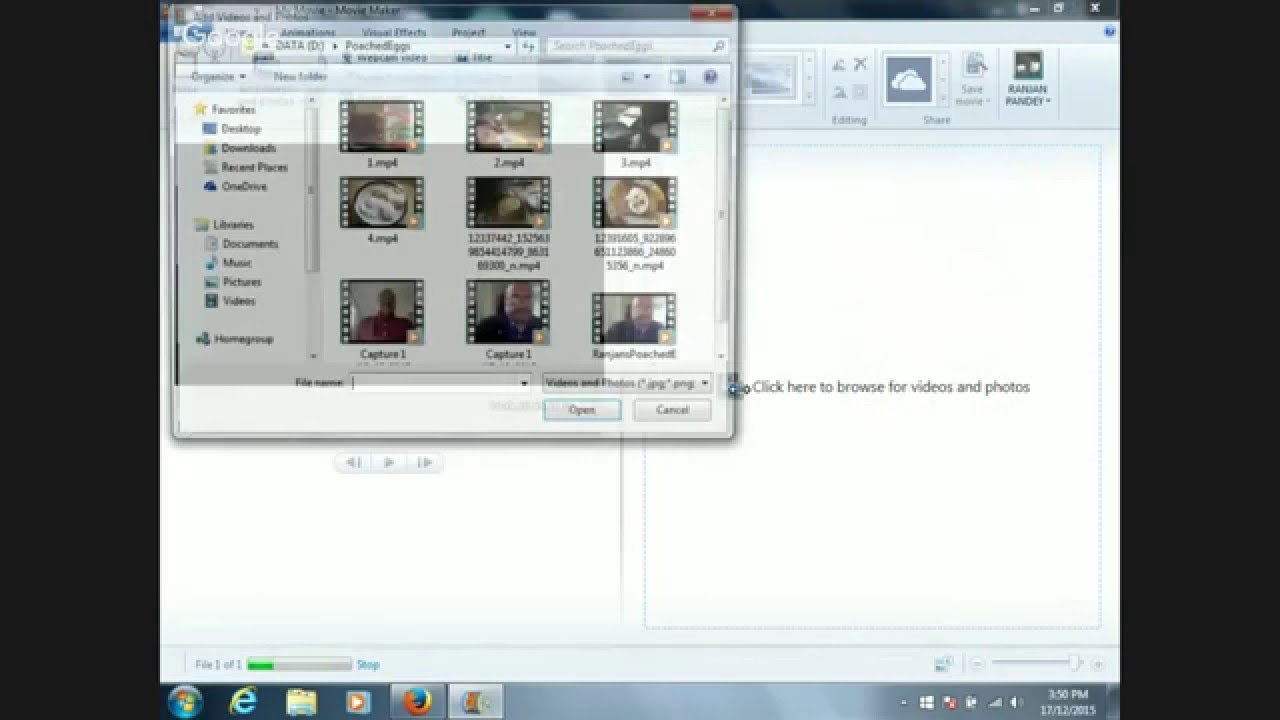Open Movie Maker's View tab

(x=524, y=33)
